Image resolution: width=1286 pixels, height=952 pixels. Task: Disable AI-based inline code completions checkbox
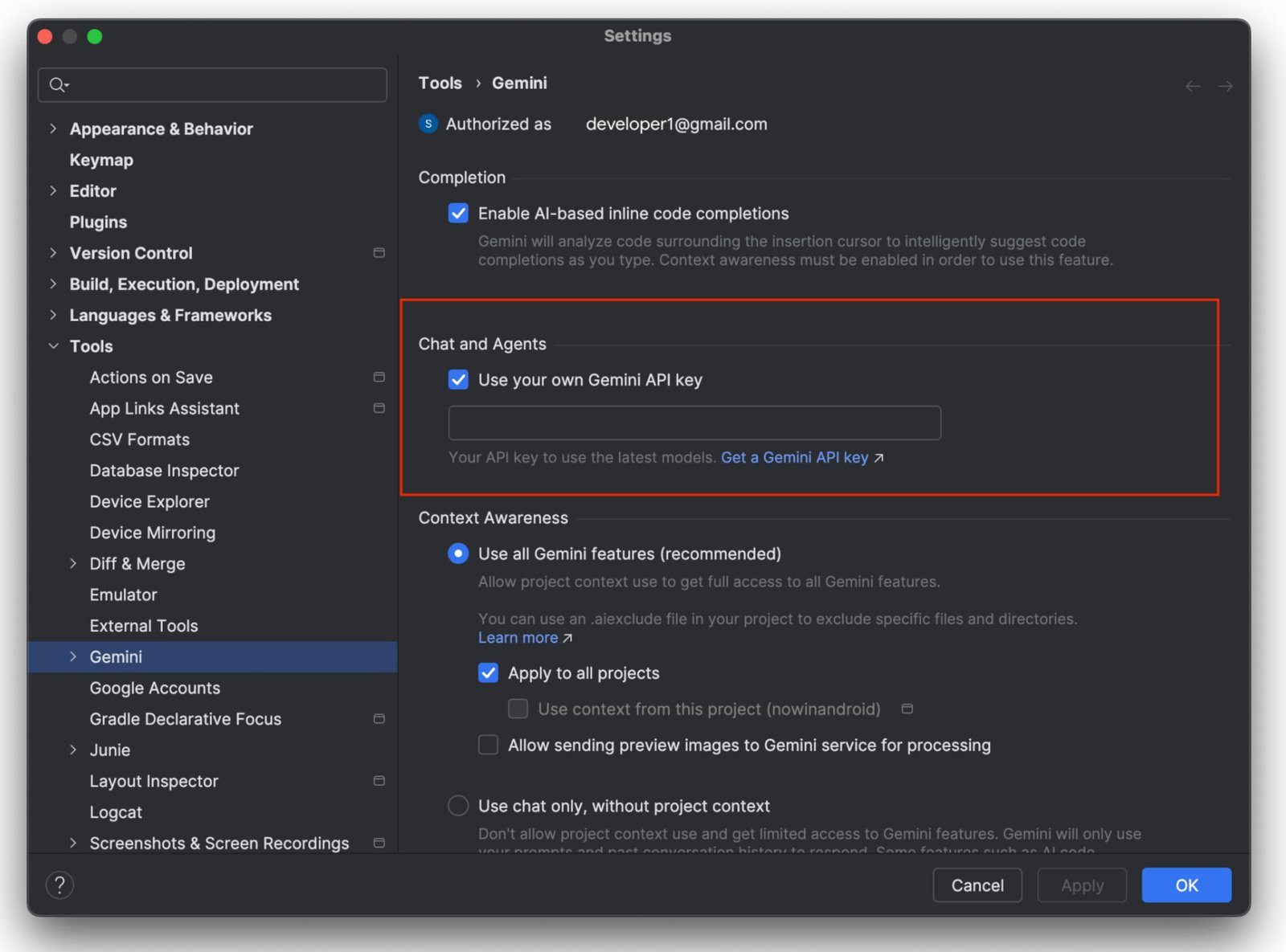(x=458, y=214)
